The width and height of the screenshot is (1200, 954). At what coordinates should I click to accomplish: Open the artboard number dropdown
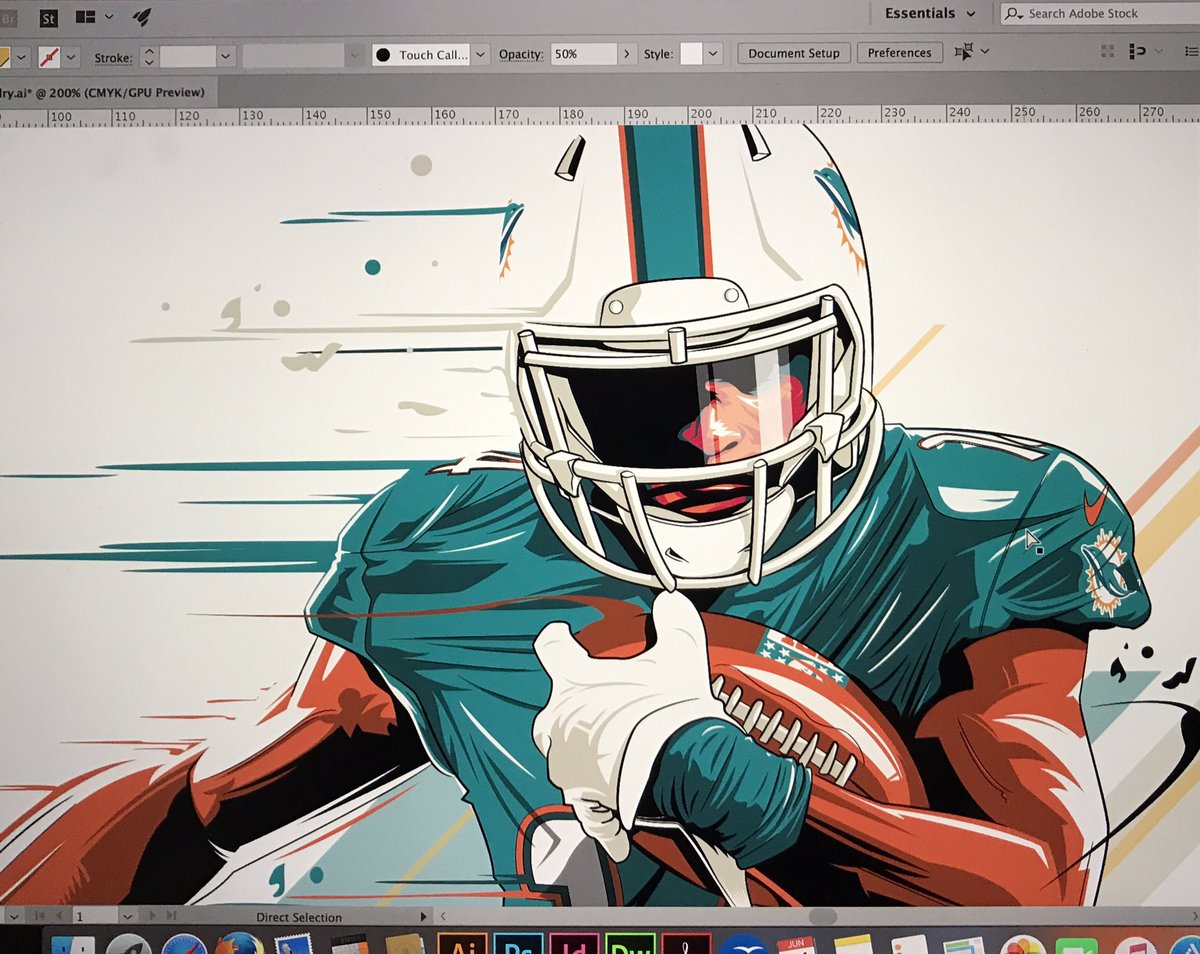(127, 916)
